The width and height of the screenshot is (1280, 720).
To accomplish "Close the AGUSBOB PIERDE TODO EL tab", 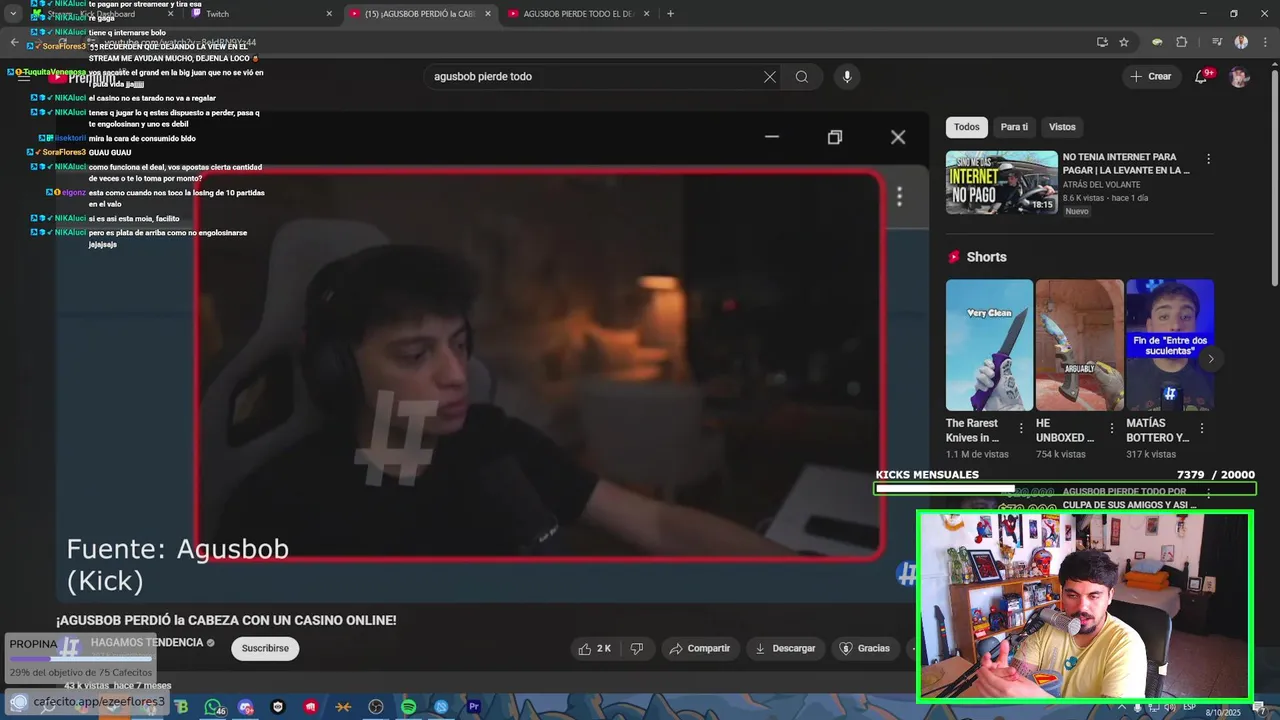I will point(647,14).
